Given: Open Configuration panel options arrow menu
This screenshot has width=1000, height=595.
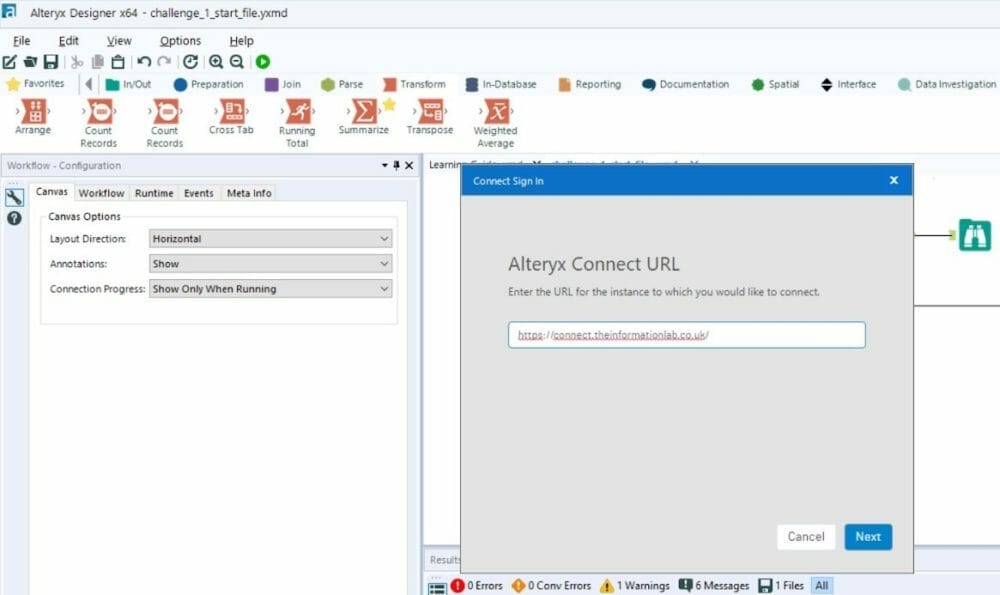Looking at the screenshot, I should 385,165.
